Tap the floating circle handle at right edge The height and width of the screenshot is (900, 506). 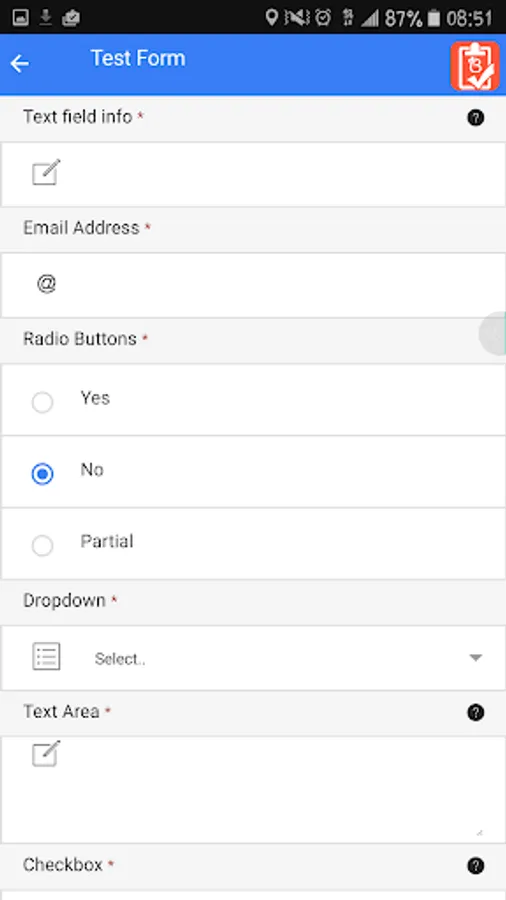[493, 333]
